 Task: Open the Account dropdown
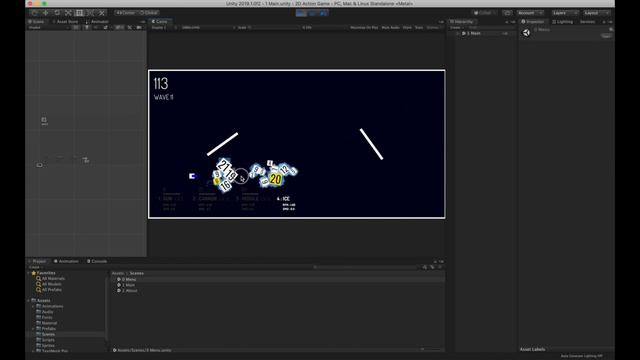[530, 13]
